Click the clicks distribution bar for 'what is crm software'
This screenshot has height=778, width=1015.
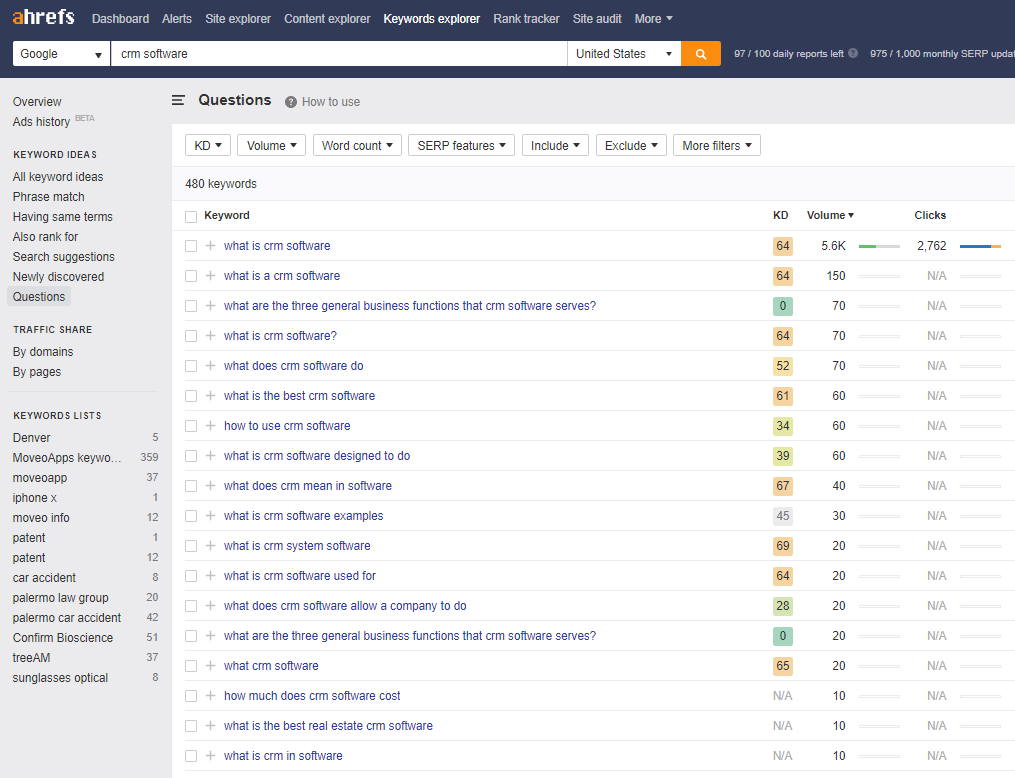click(980, 246)
